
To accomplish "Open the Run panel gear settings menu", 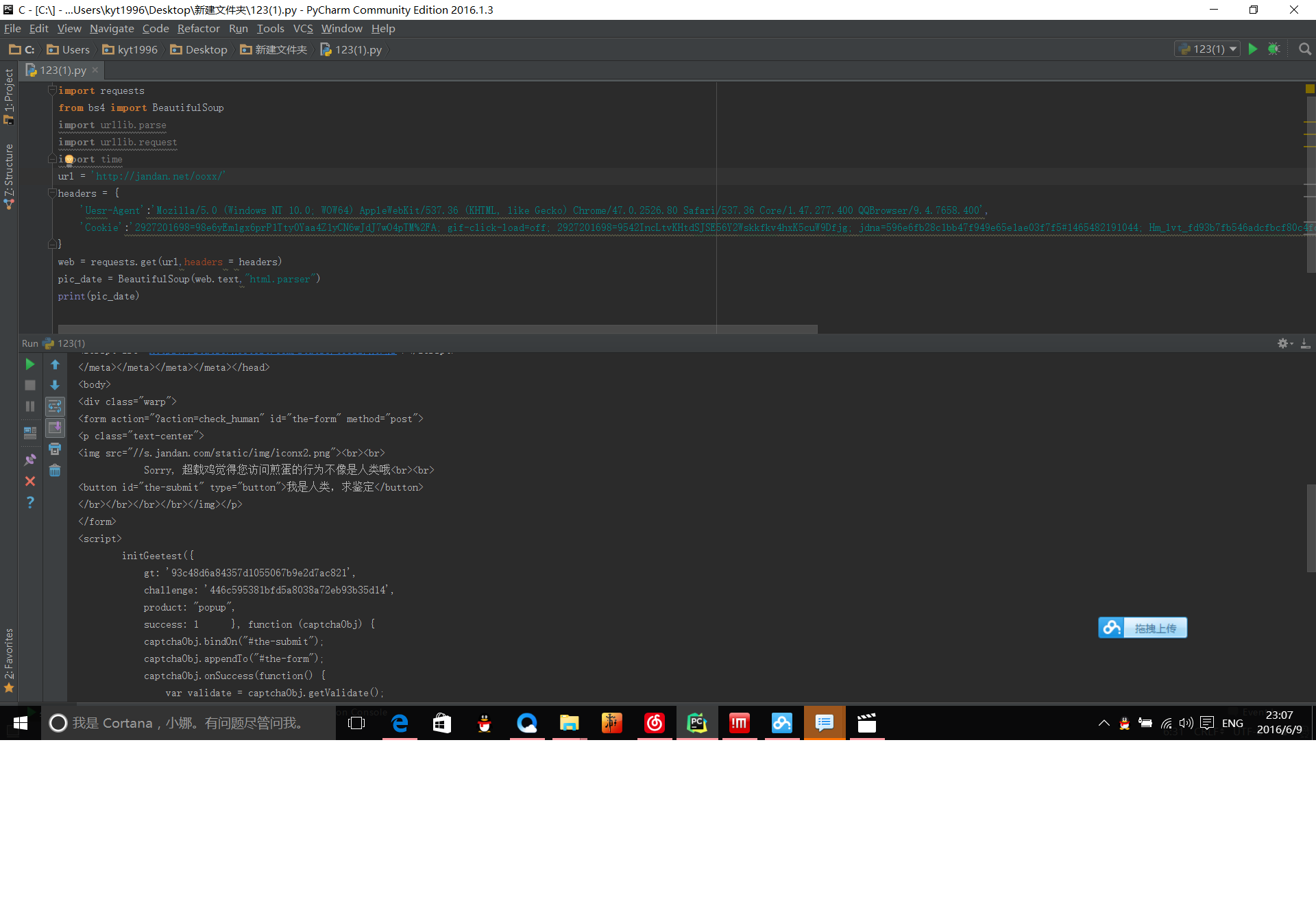I will [1284, 343].
